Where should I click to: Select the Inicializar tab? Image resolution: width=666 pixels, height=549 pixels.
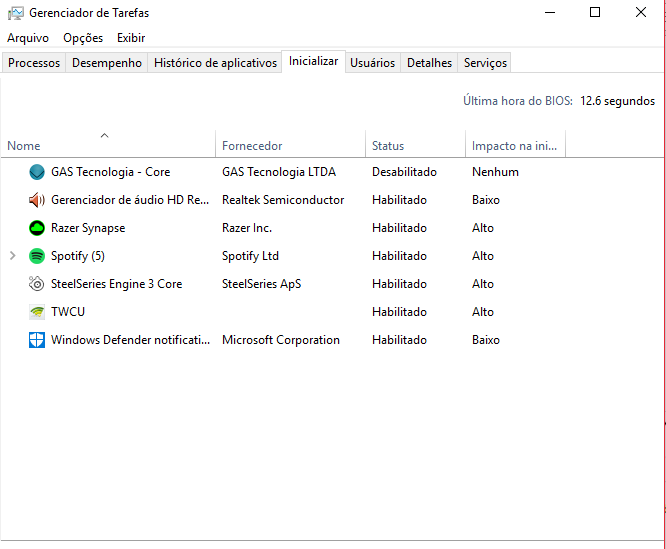313,61
